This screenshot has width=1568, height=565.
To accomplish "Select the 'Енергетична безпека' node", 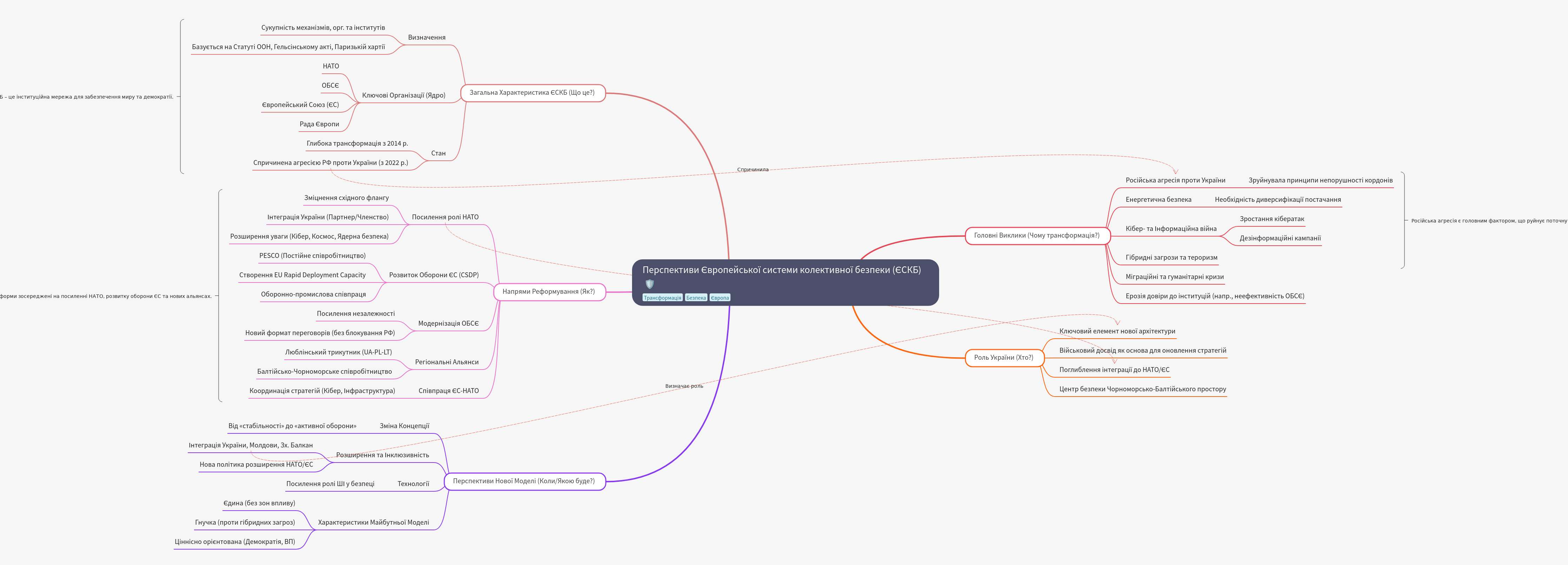I will tap(1158, 200).
